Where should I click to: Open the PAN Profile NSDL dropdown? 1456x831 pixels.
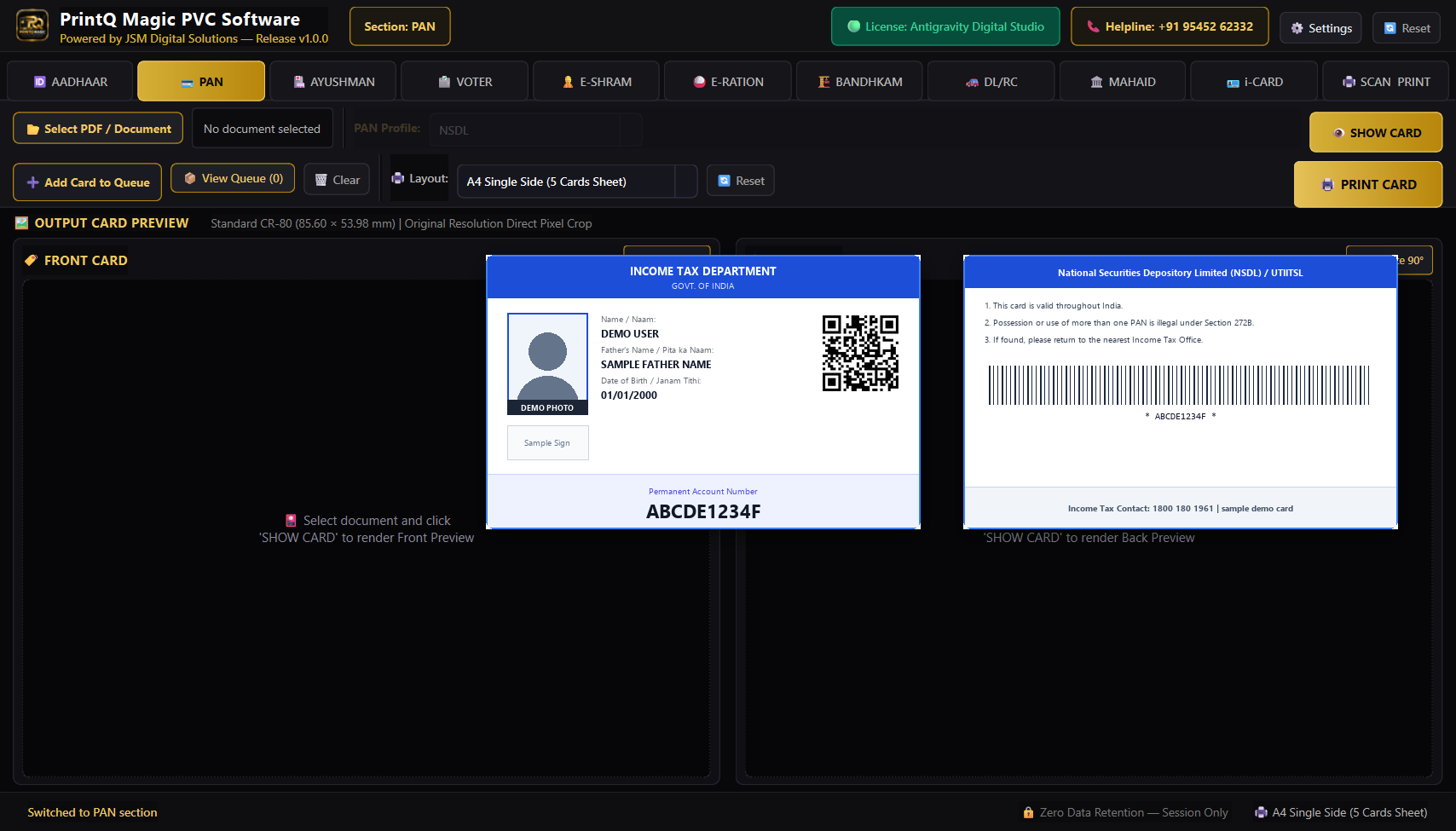pyautogui.click(x=535, y=130)
